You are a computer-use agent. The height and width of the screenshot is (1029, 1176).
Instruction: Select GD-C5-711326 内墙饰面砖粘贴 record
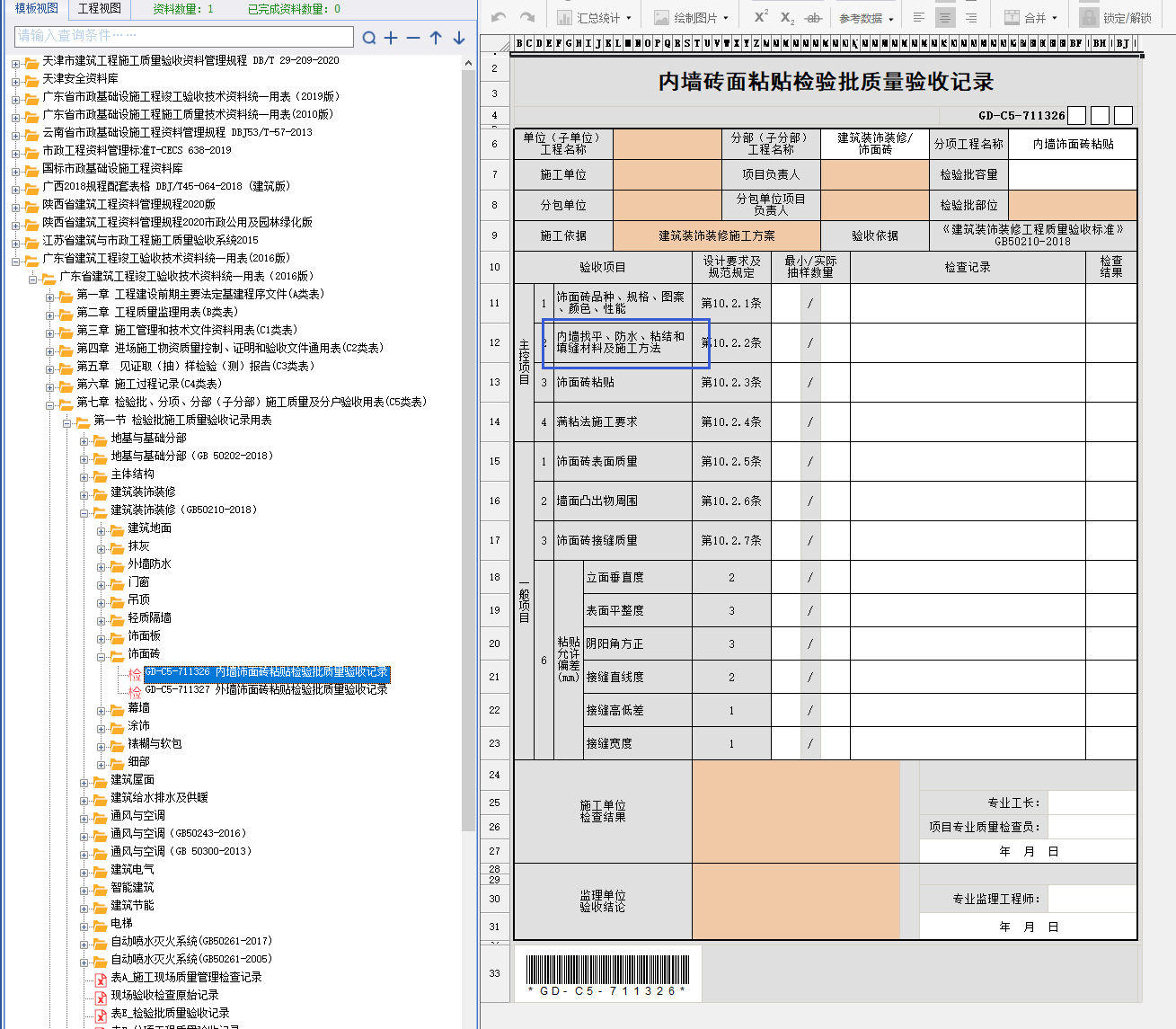pos(266,672)
